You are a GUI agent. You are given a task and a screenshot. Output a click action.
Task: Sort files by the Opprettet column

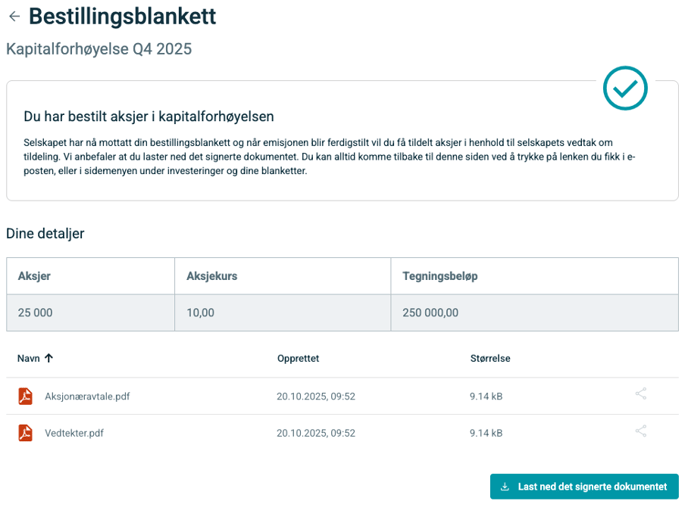tap(298, 358)
